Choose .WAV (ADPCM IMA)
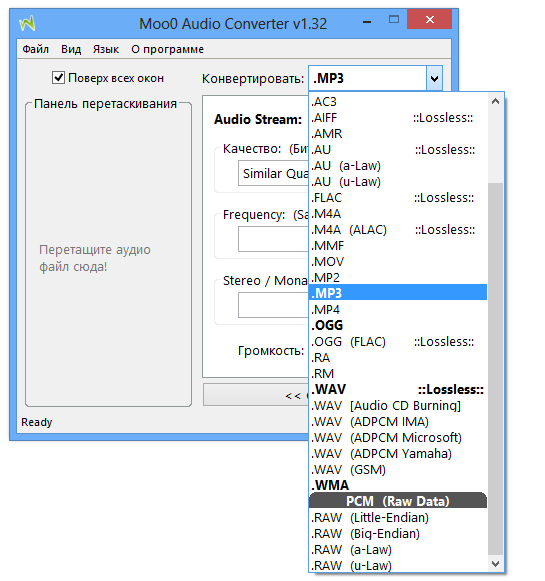 [398, 422]
